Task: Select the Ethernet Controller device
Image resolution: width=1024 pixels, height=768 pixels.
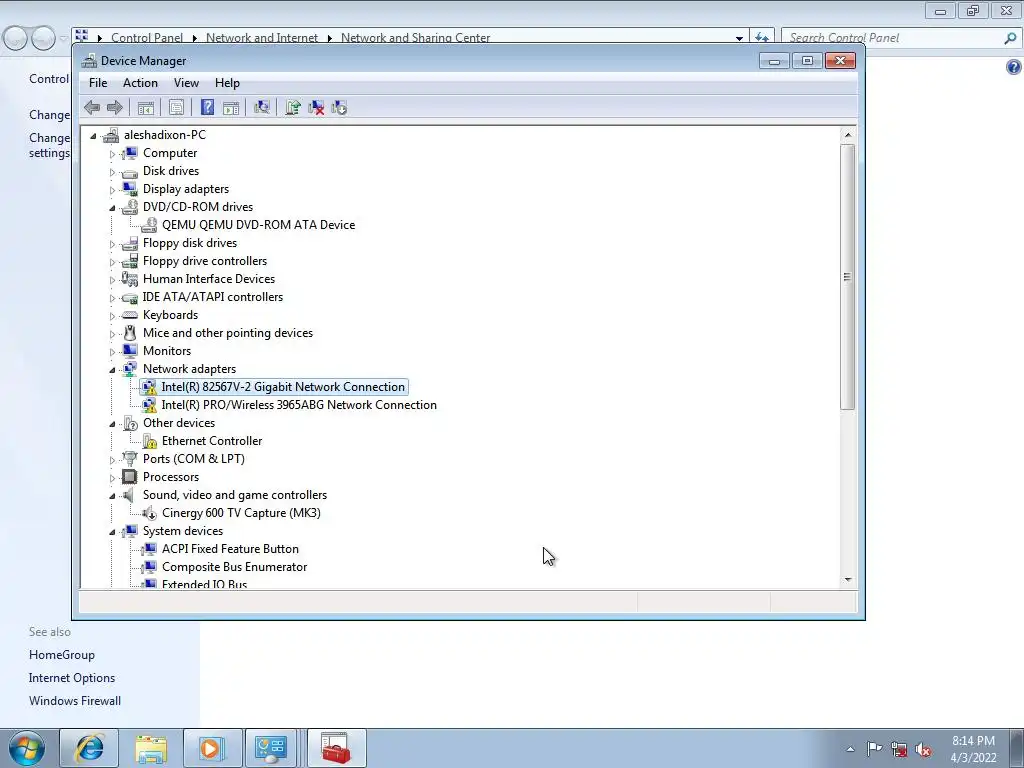Action: [x=212, y=441]
